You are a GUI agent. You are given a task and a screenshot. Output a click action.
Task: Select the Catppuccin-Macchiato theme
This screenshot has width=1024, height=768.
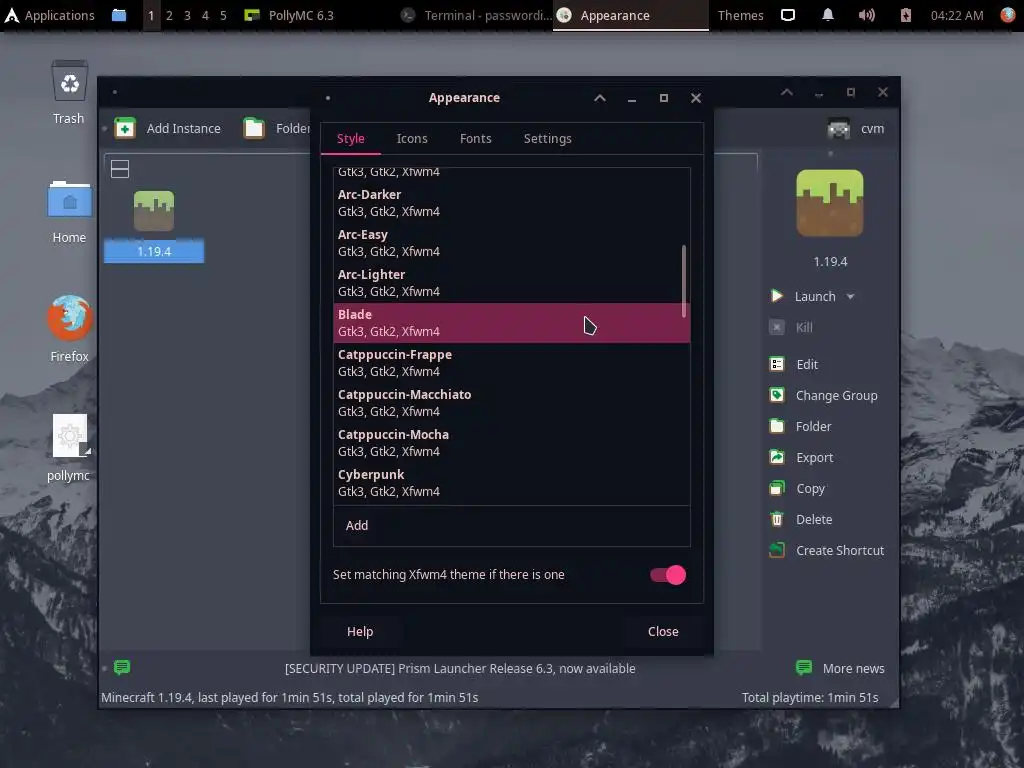click(x=511, y=402)
